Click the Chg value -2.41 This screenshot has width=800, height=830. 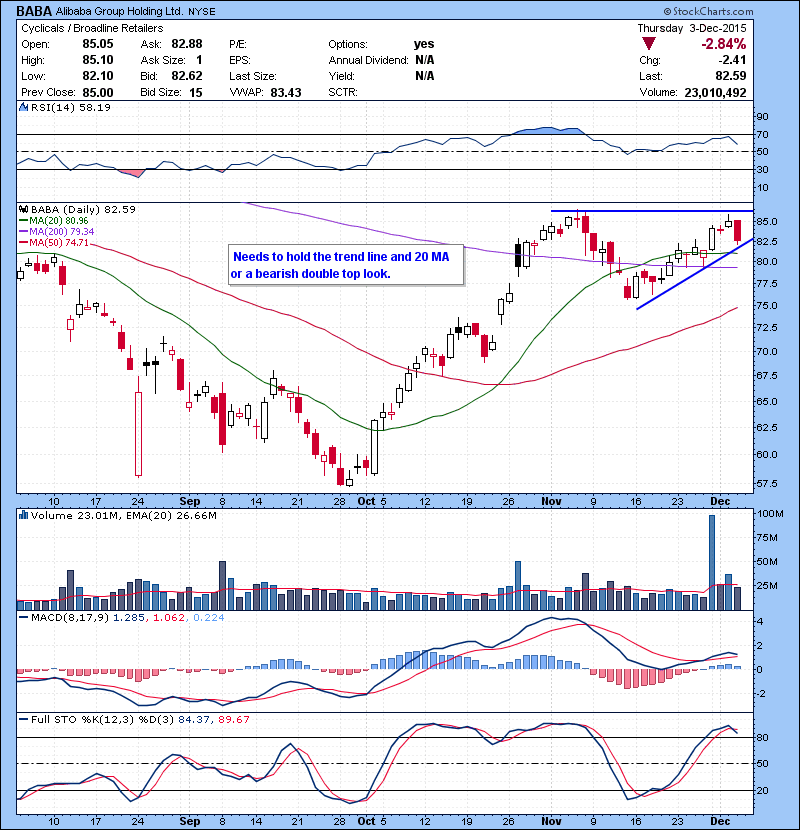tap(732, 60)
